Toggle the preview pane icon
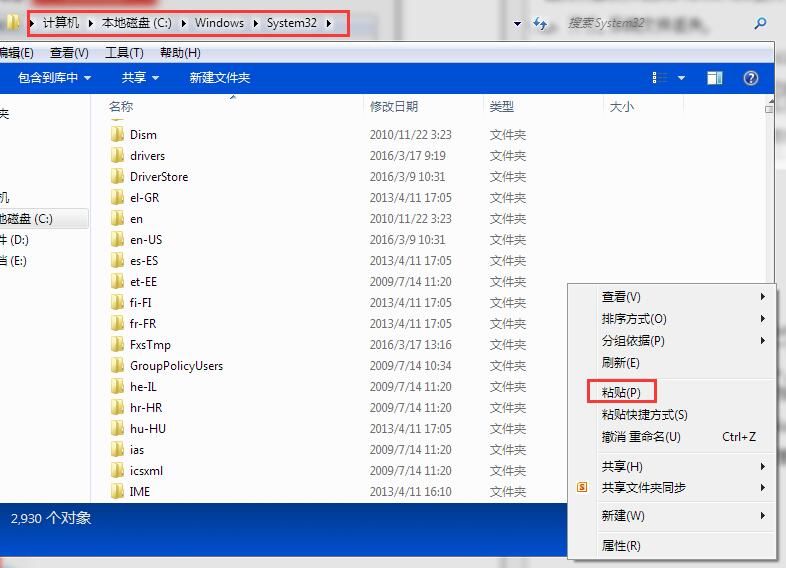The width and height of the screenshot is (786, 568). tap(714, 78)
